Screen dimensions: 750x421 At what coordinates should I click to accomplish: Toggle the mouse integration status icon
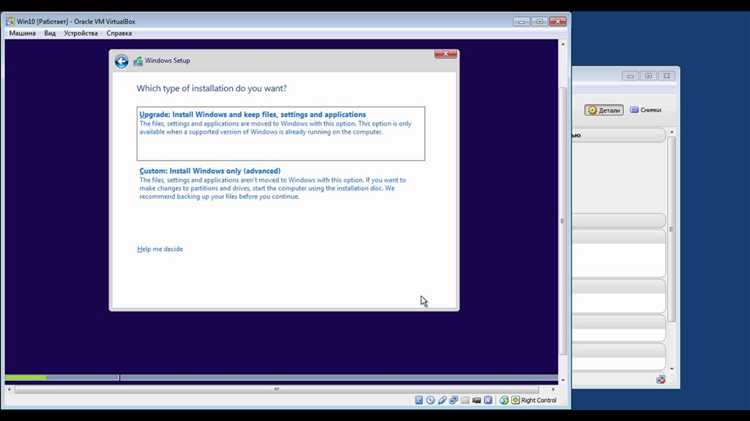tap(504, 400)
